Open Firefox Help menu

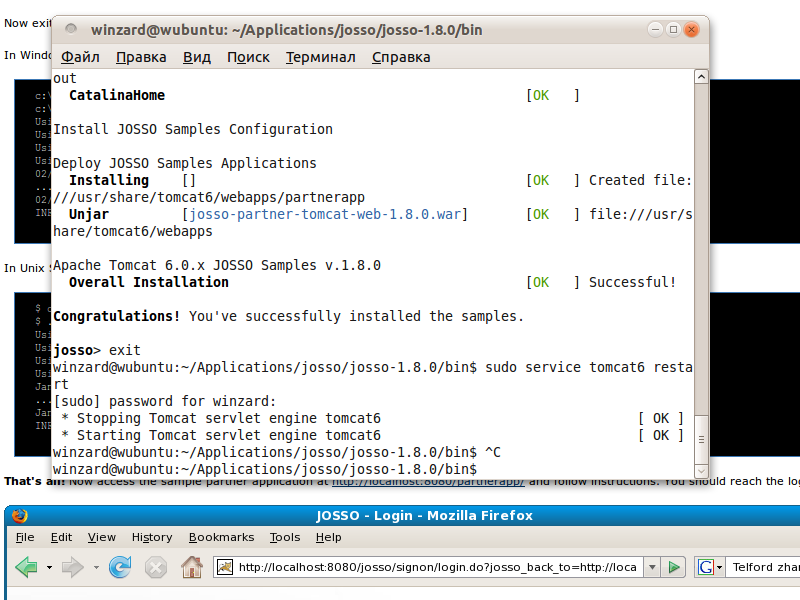click(x=328, y=537)
